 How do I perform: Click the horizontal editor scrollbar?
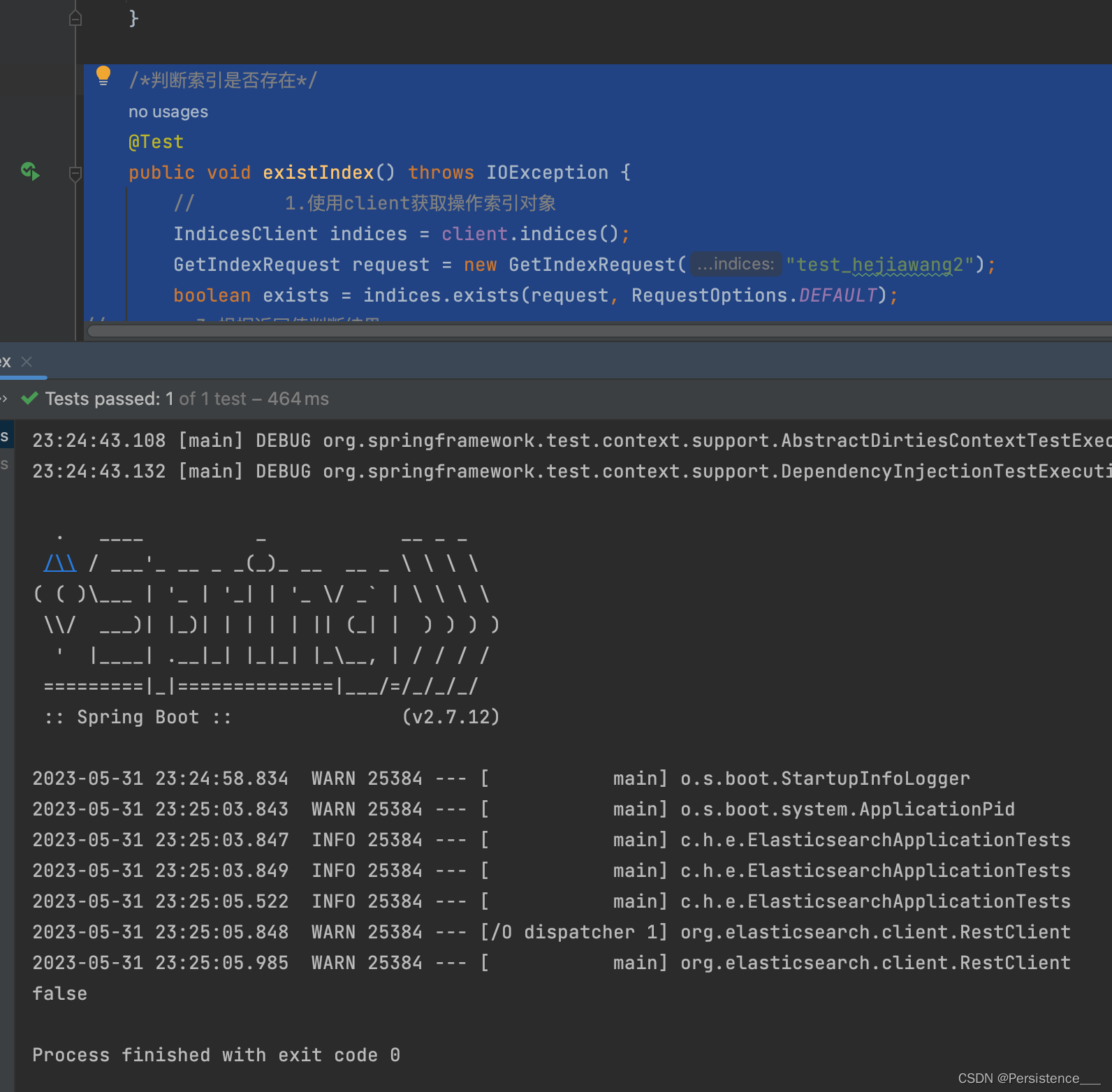599,331
